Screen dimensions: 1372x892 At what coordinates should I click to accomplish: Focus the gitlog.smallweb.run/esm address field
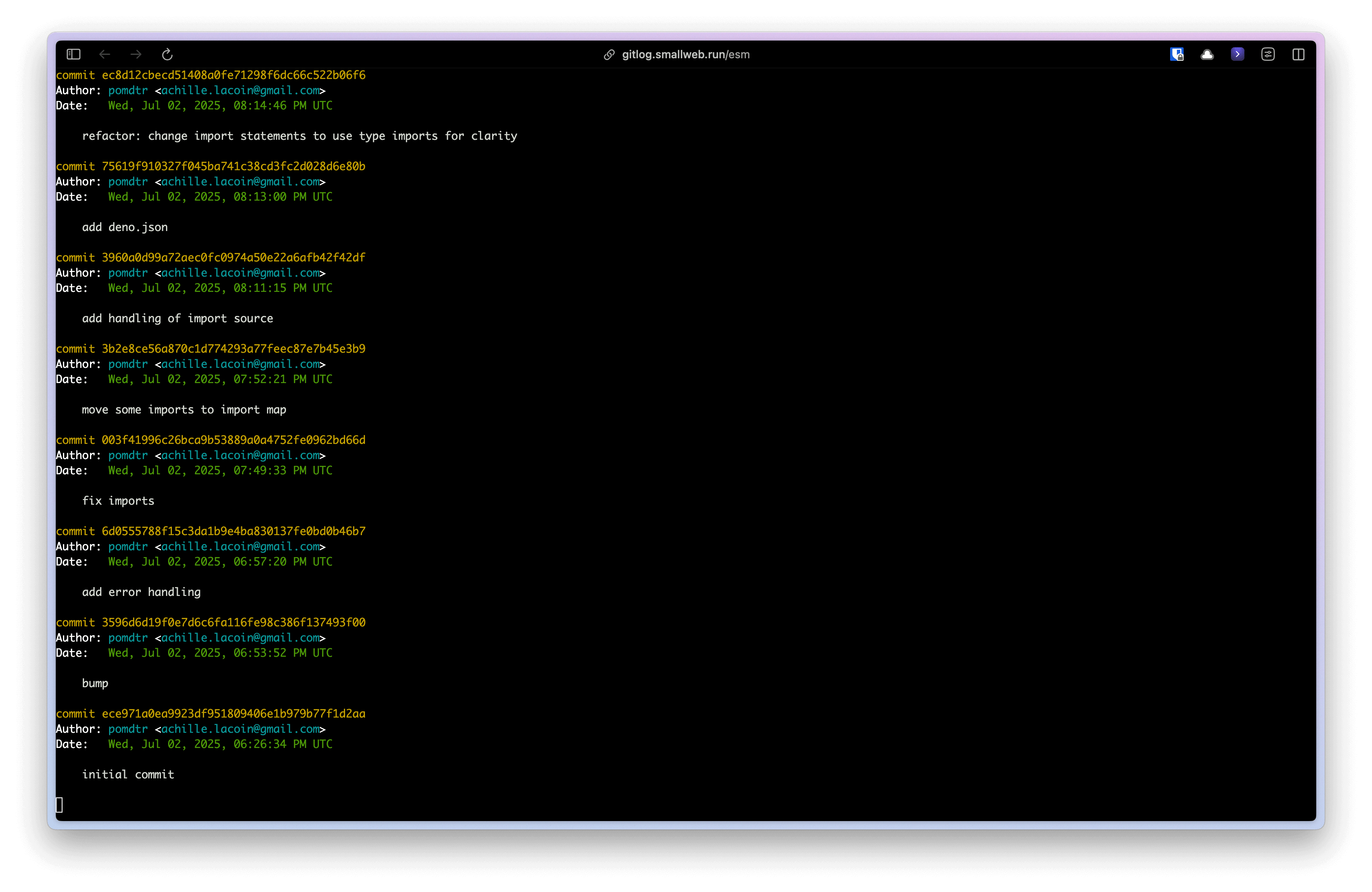(686, 54)
